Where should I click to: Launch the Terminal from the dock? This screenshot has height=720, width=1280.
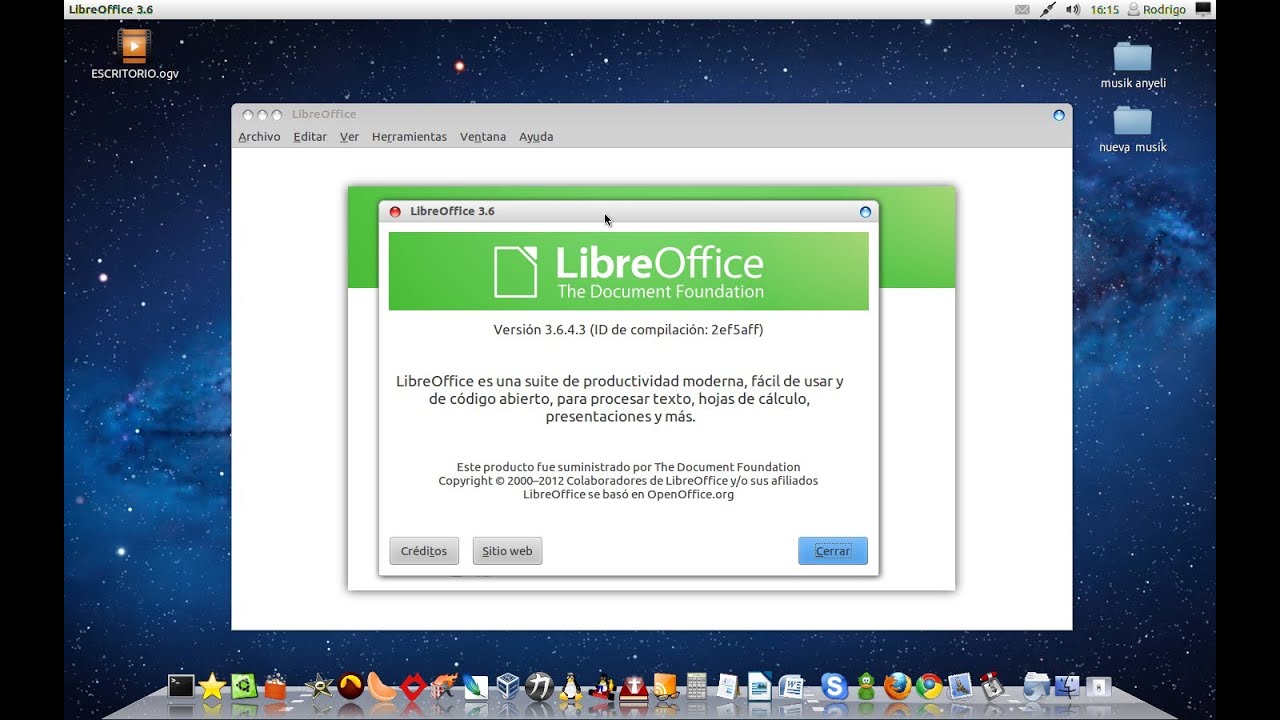pyautogui.click(x=181, y=686)
